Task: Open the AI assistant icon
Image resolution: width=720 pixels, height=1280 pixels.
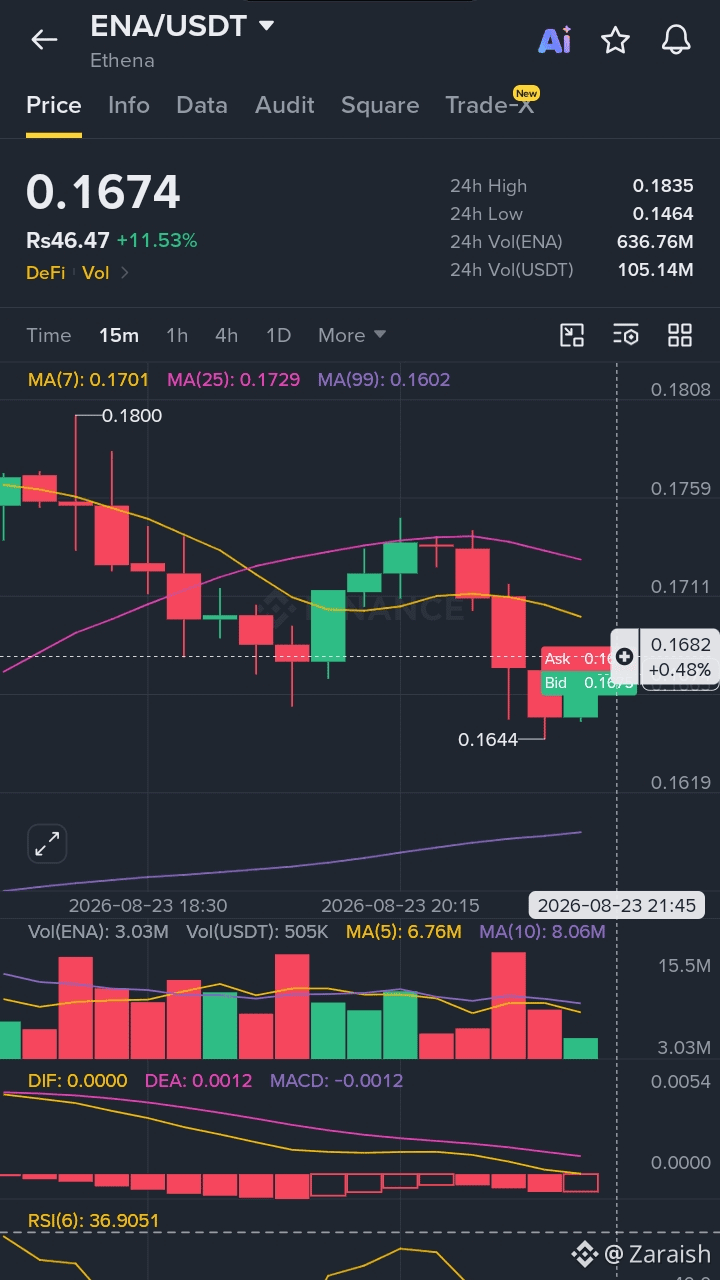Action: coord(554,40)
